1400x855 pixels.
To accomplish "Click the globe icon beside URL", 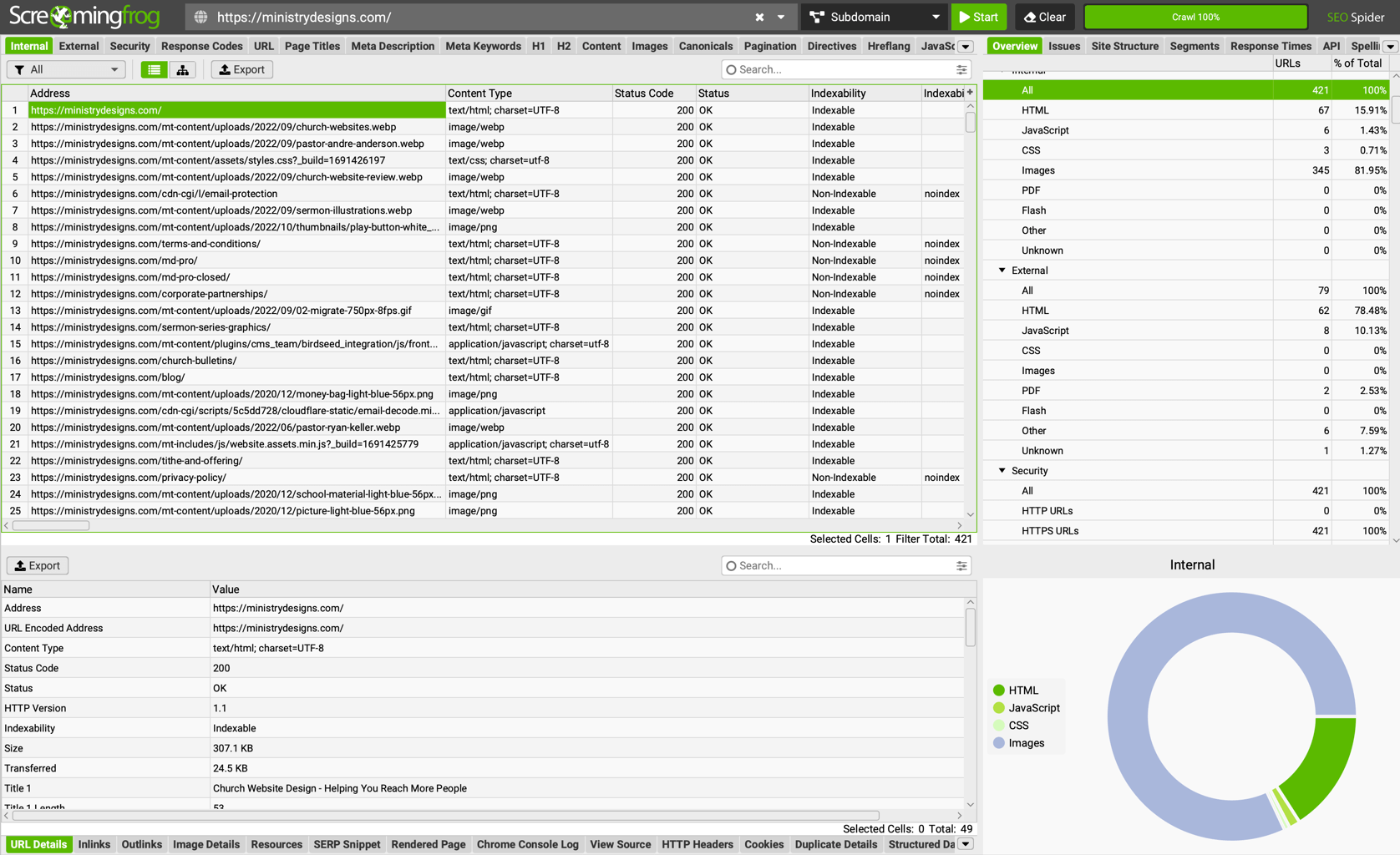I will click(x=200, y=17).
